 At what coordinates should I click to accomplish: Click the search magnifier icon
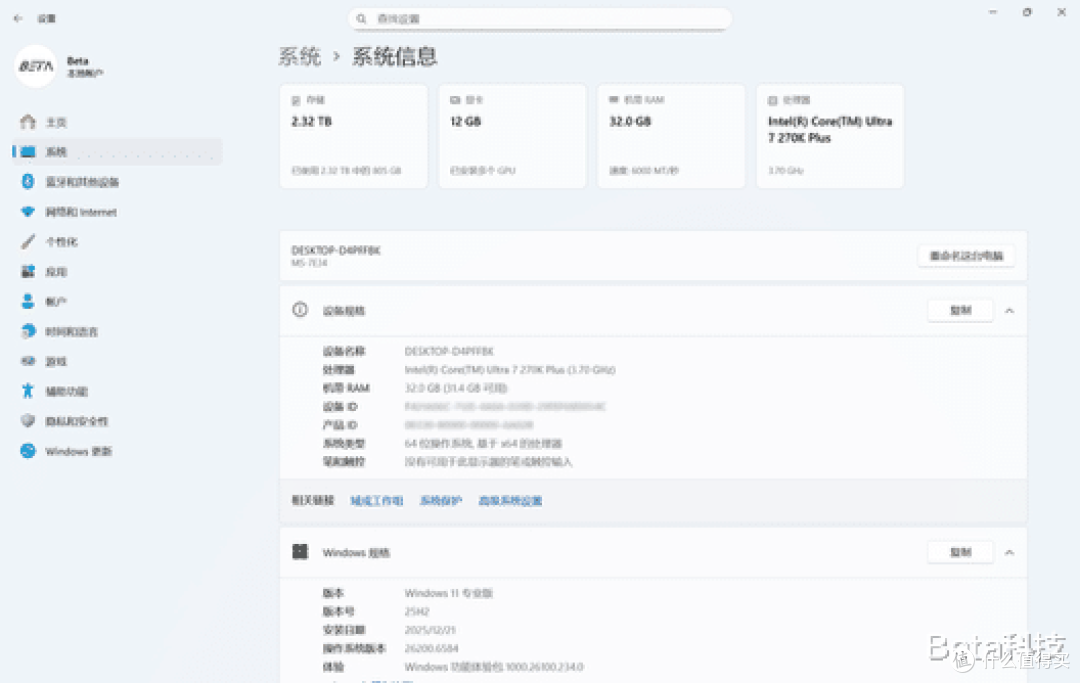[x=362, y=19]
